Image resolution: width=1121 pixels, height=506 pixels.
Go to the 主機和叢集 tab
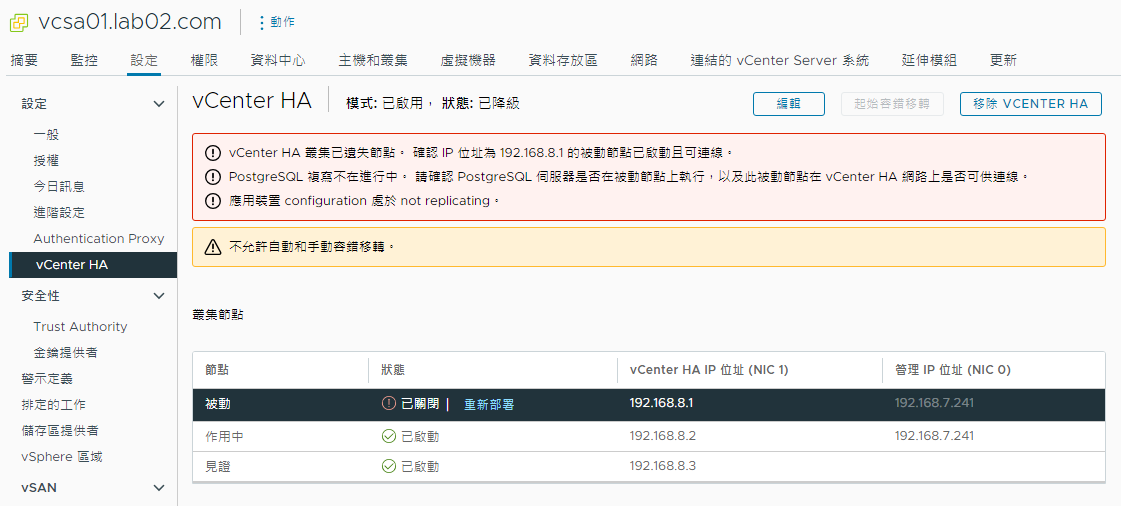pos(373,60)
